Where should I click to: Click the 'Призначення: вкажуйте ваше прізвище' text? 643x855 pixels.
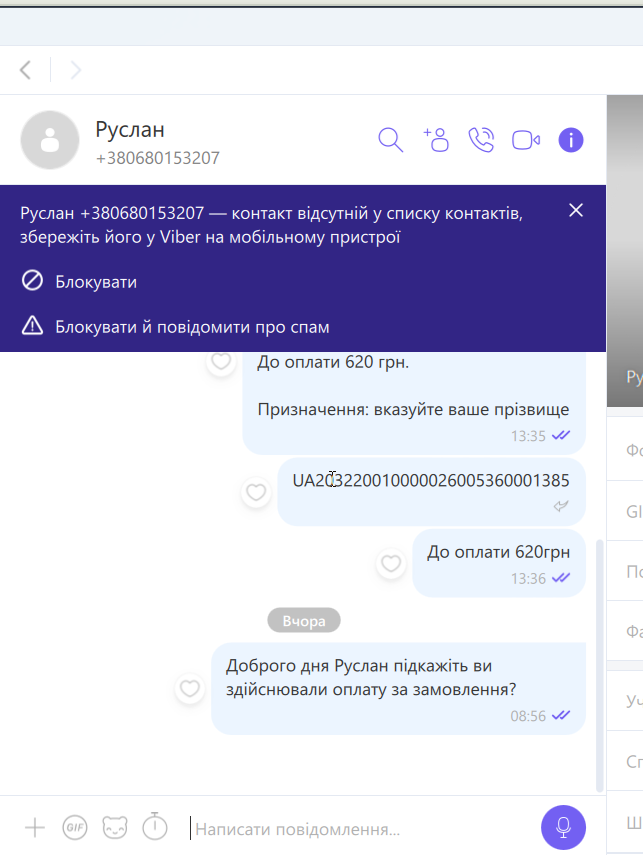[x=413, y=410]
